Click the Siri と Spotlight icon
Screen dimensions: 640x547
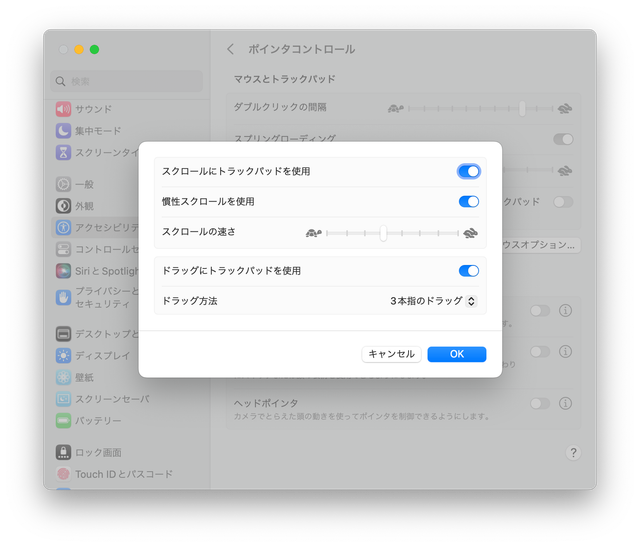pos(63,271)
